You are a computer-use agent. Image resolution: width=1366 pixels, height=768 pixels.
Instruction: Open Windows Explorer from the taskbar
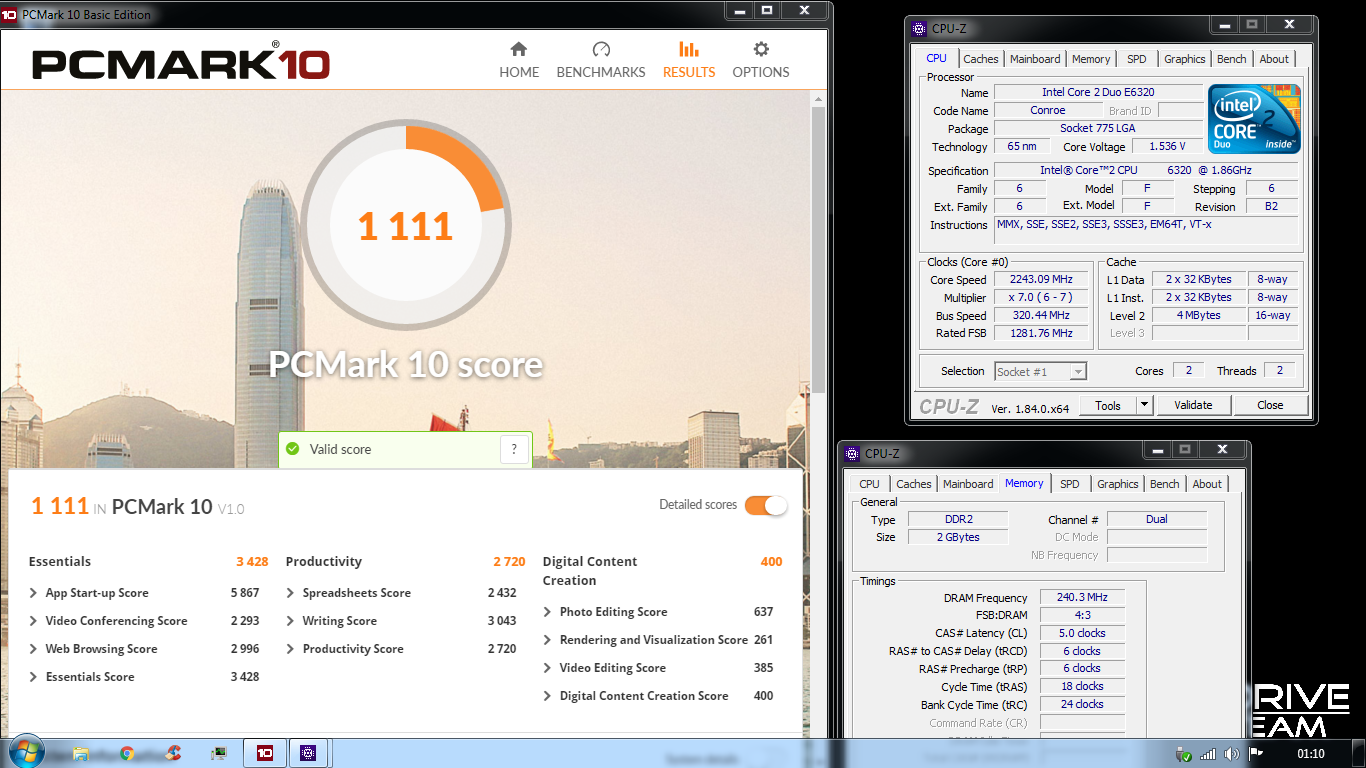point(81,753)
